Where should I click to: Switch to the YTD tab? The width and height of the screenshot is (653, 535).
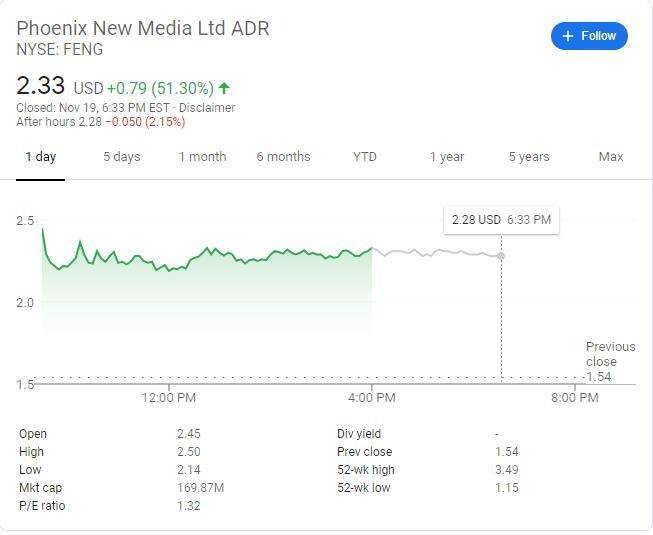[365, 157]
